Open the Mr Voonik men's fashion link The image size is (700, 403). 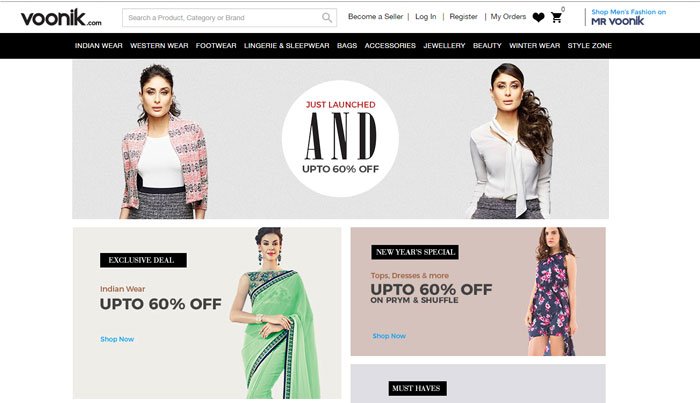(x=628, y=17)
